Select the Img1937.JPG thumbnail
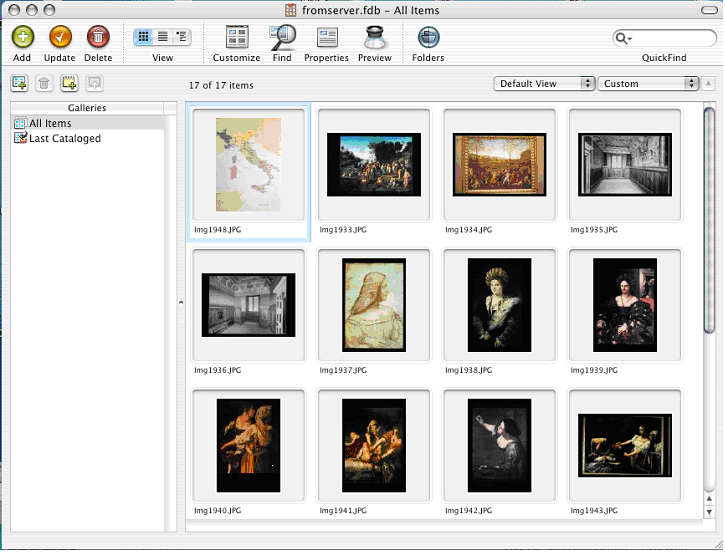725x552 pixels. click(374, 305)
